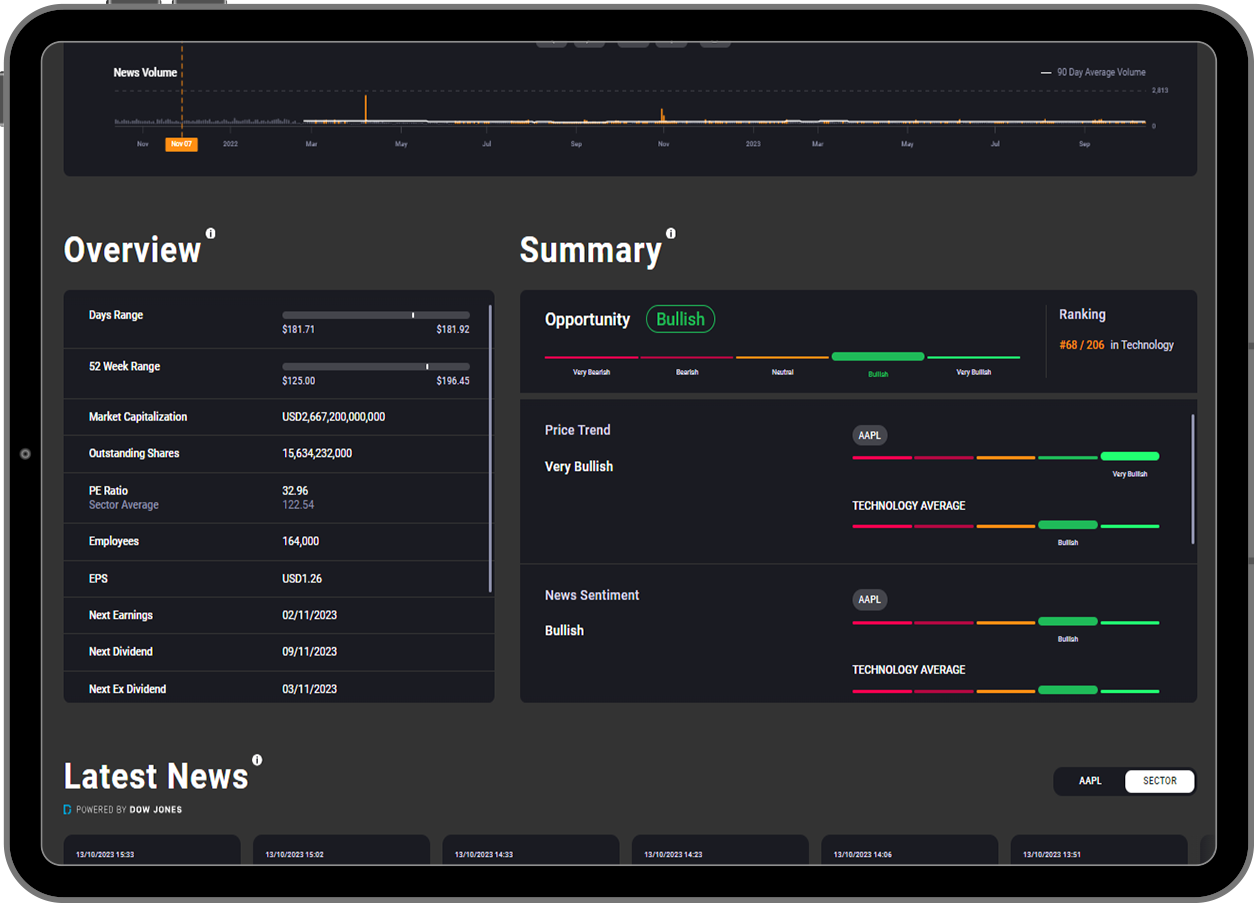Open the Summary info tooltip icon
This screenshot has height=903, width=1254.
click(670, 232)
